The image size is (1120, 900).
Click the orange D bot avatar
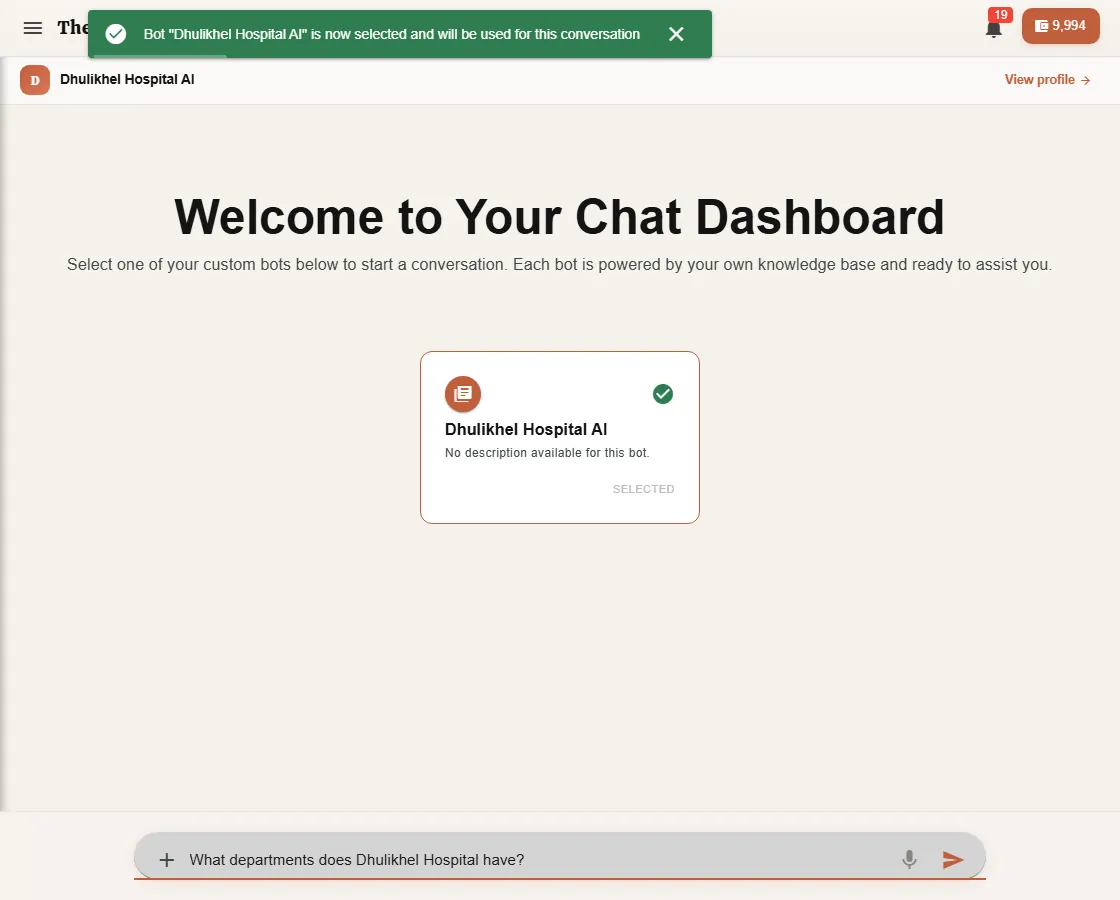click(x=35, y=80)
